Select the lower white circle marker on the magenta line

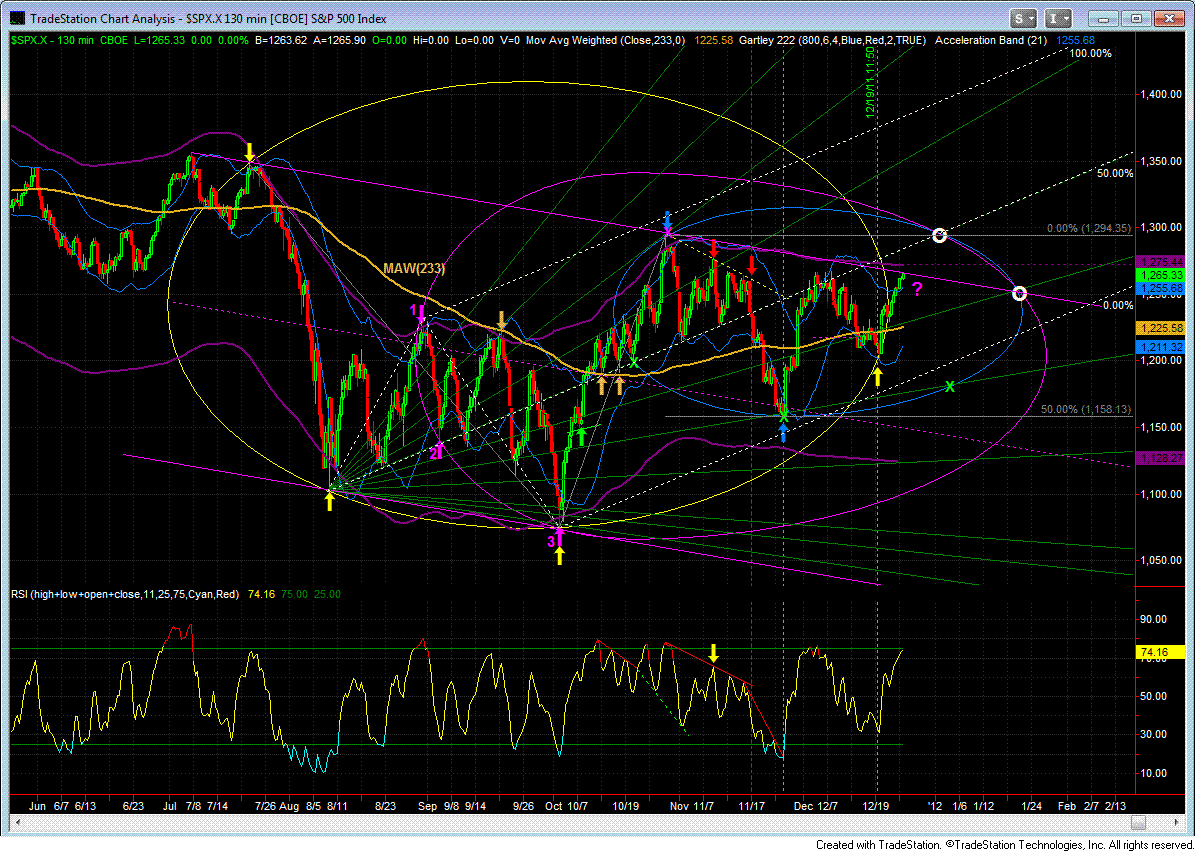(1019, 293)
